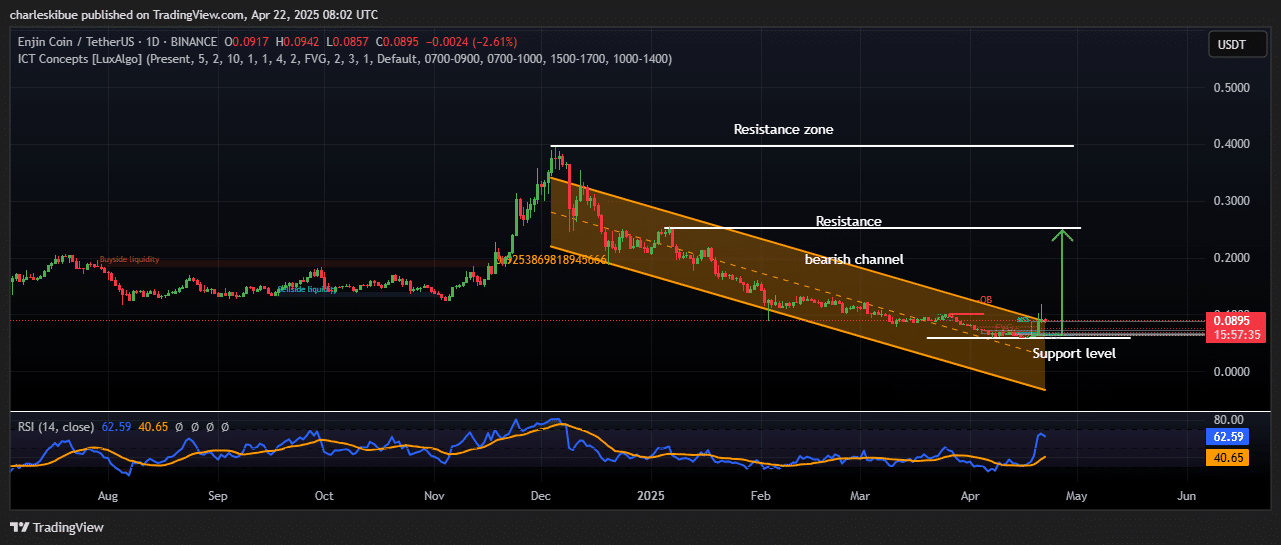Click the red OB order block marker
This screenshot has height=545, width=1281.
click(x=985, y=299)
